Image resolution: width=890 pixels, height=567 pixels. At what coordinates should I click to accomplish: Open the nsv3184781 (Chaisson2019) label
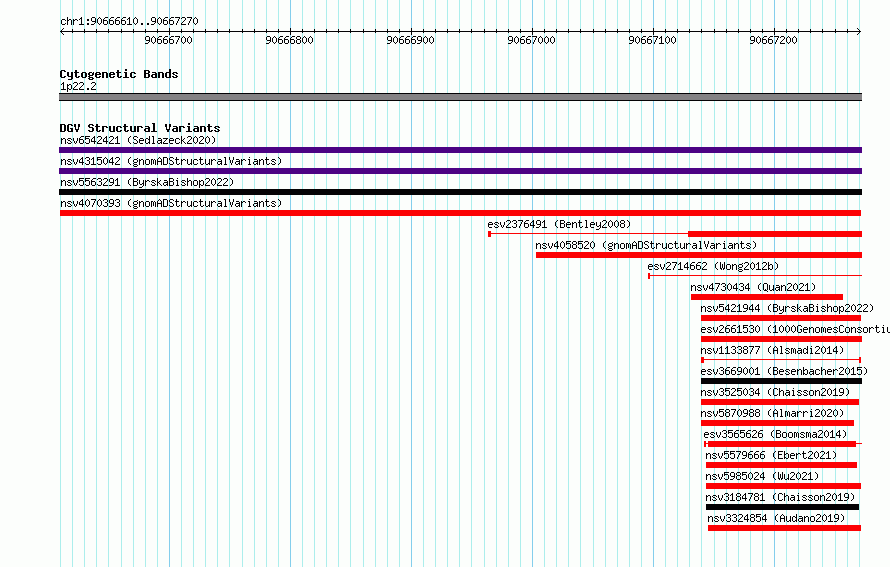[x=780, y=497]
